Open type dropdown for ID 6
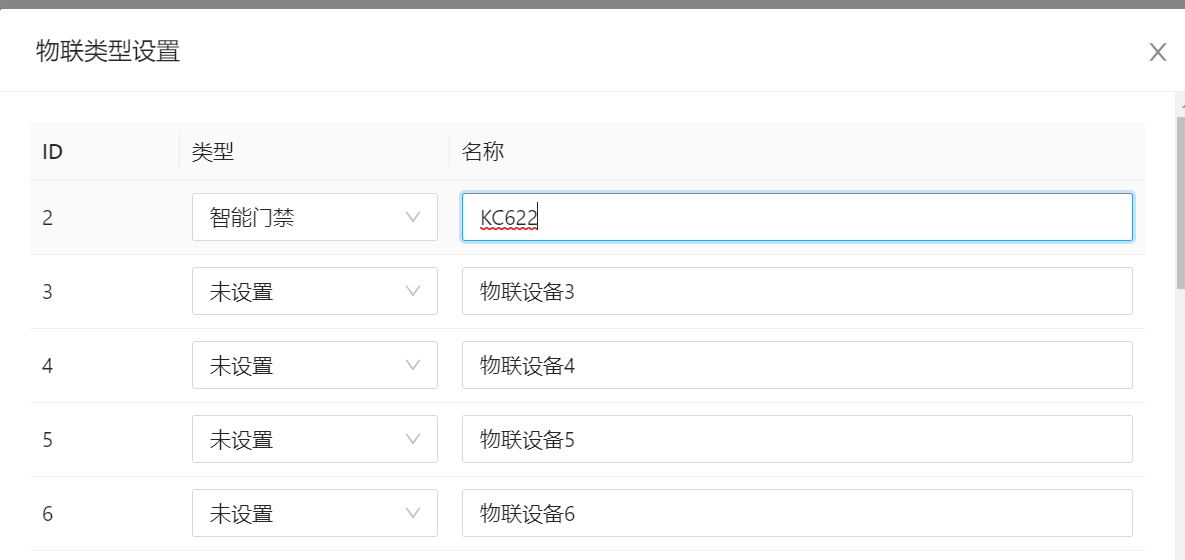 (x=314, y=513)
